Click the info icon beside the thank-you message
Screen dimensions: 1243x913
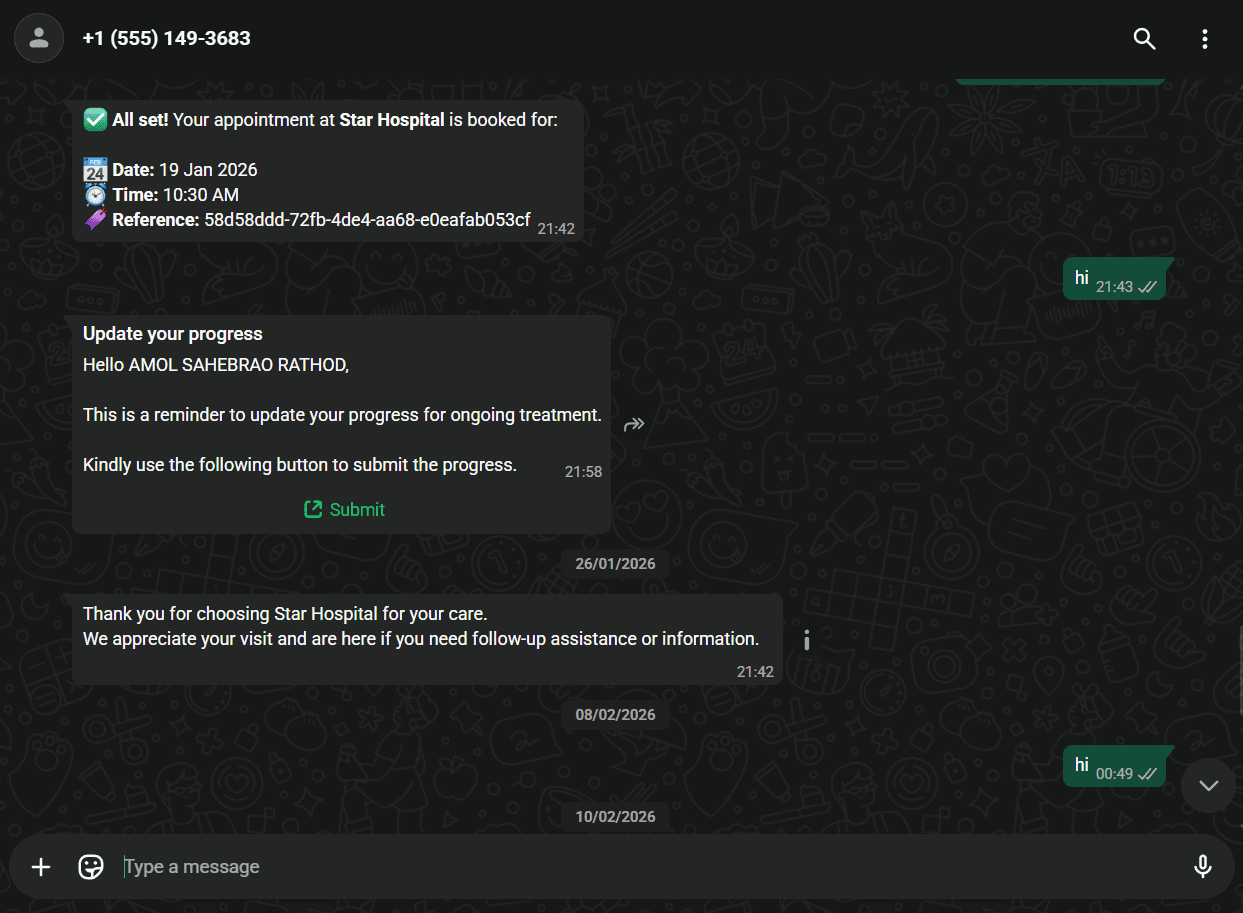[806, 640]
